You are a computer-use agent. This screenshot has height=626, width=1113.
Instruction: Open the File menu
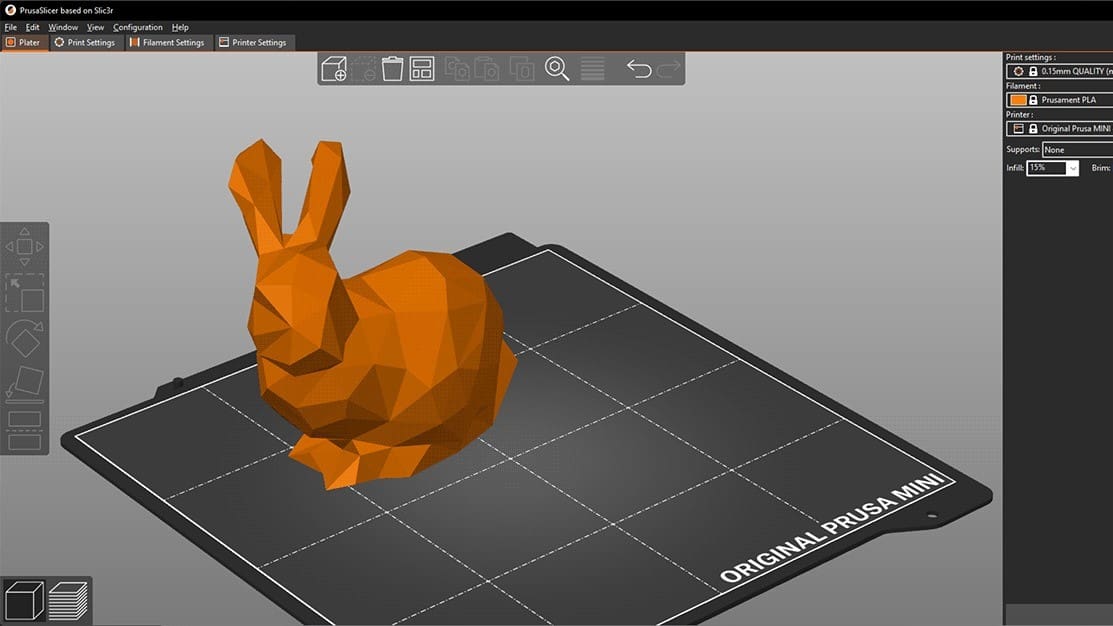pyautogui.click(x=11, y=27)
